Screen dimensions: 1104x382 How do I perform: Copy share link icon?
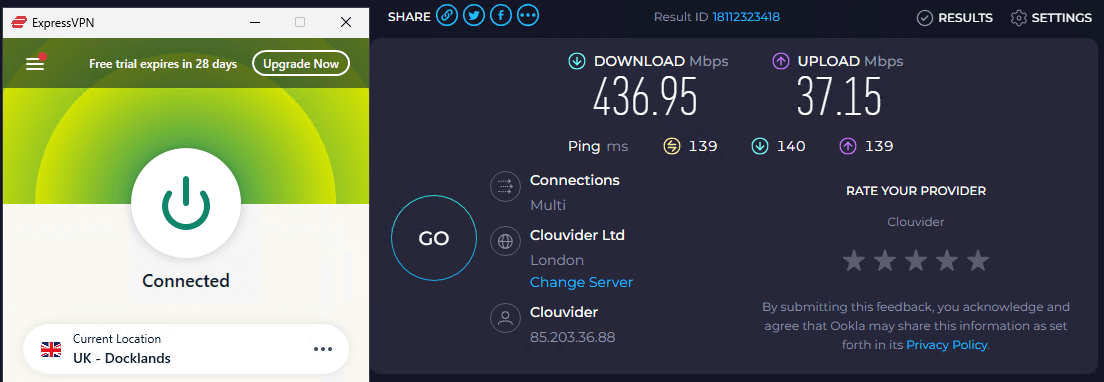point(446,16)
